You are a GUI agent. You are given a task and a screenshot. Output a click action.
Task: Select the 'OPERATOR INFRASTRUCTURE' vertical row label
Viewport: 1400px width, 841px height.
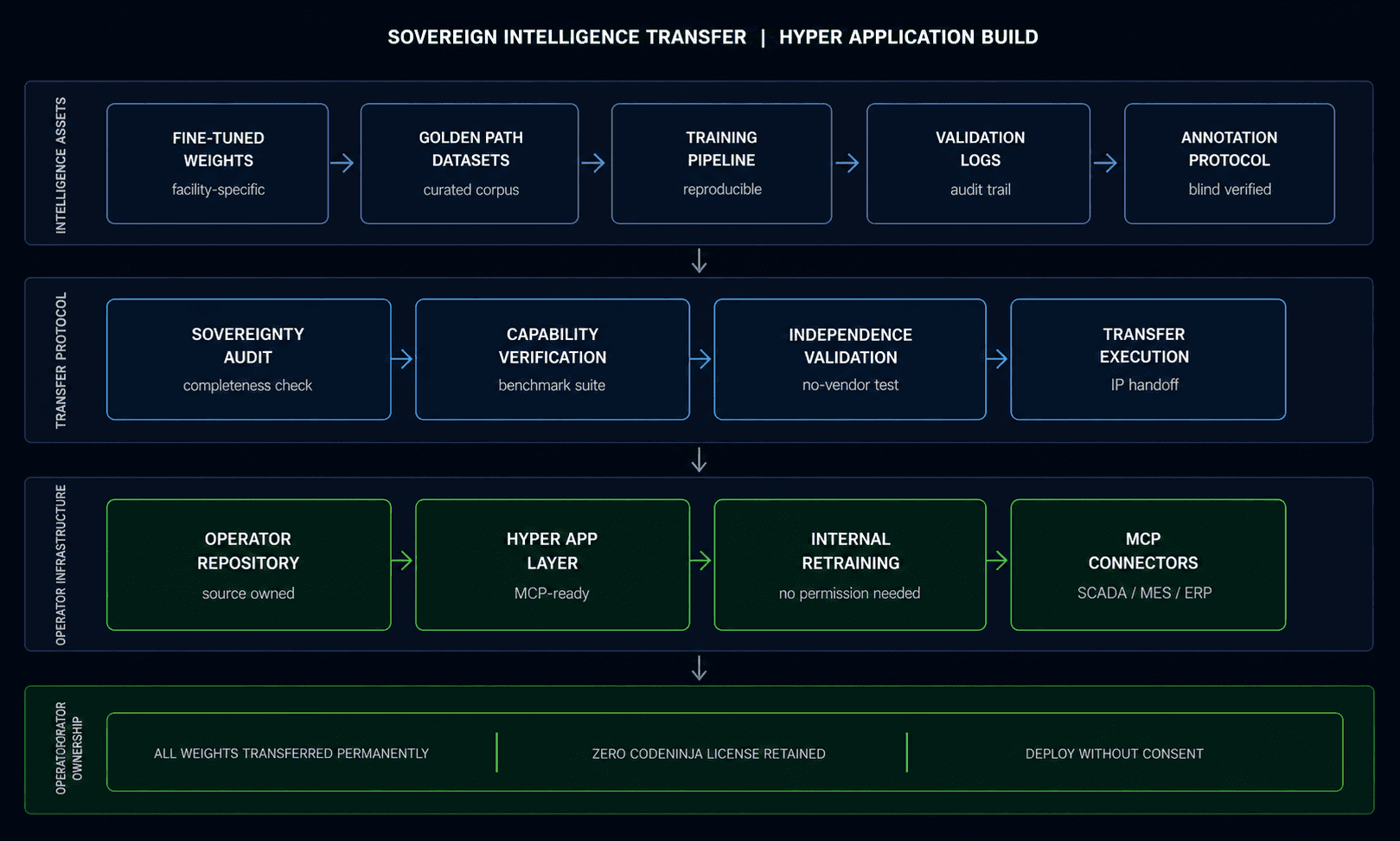click(x=61, y=564)
